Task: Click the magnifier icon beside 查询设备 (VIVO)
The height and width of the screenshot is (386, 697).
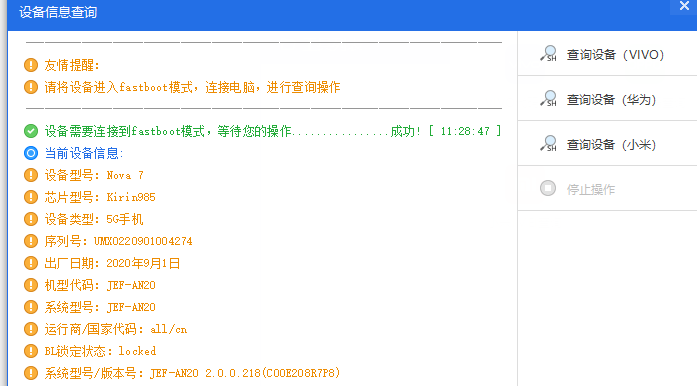Action: (x=549, y=53)
